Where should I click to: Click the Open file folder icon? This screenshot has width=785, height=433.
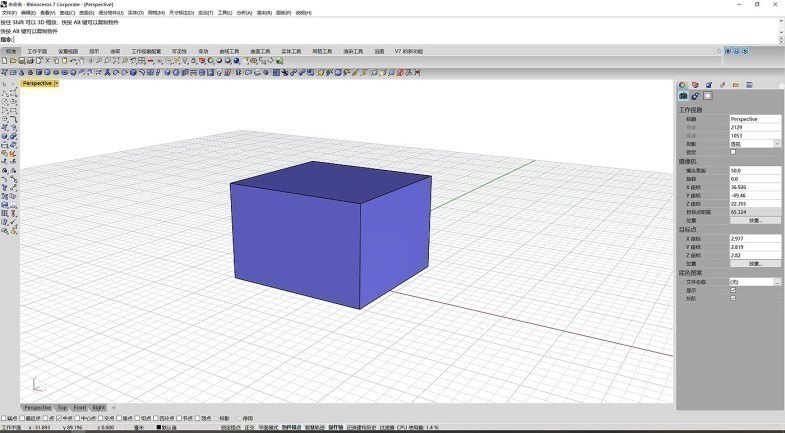click(x=12, y=61)
